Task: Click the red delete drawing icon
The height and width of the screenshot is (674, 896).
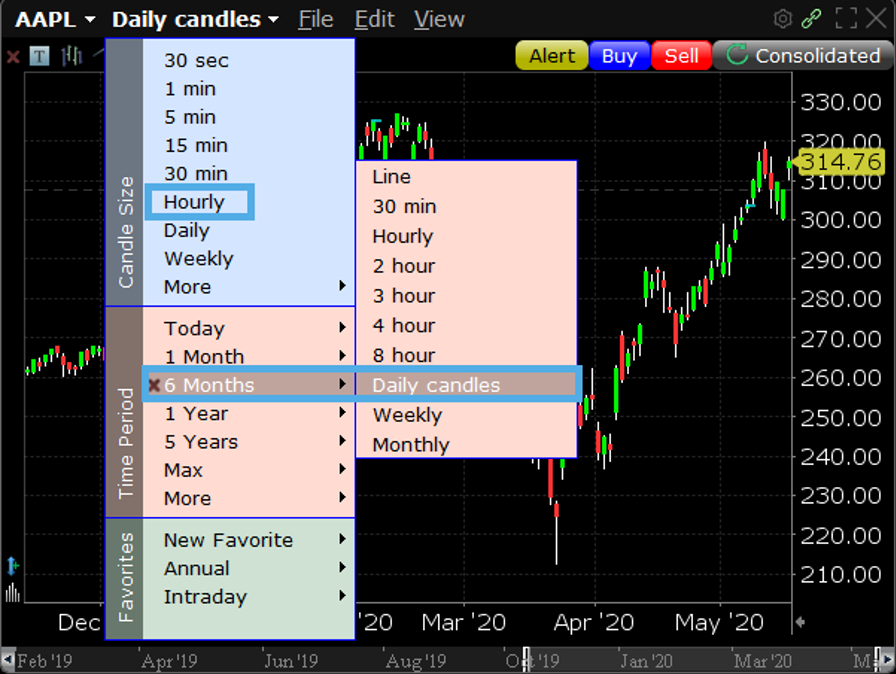Action: [x=12, y=56]
